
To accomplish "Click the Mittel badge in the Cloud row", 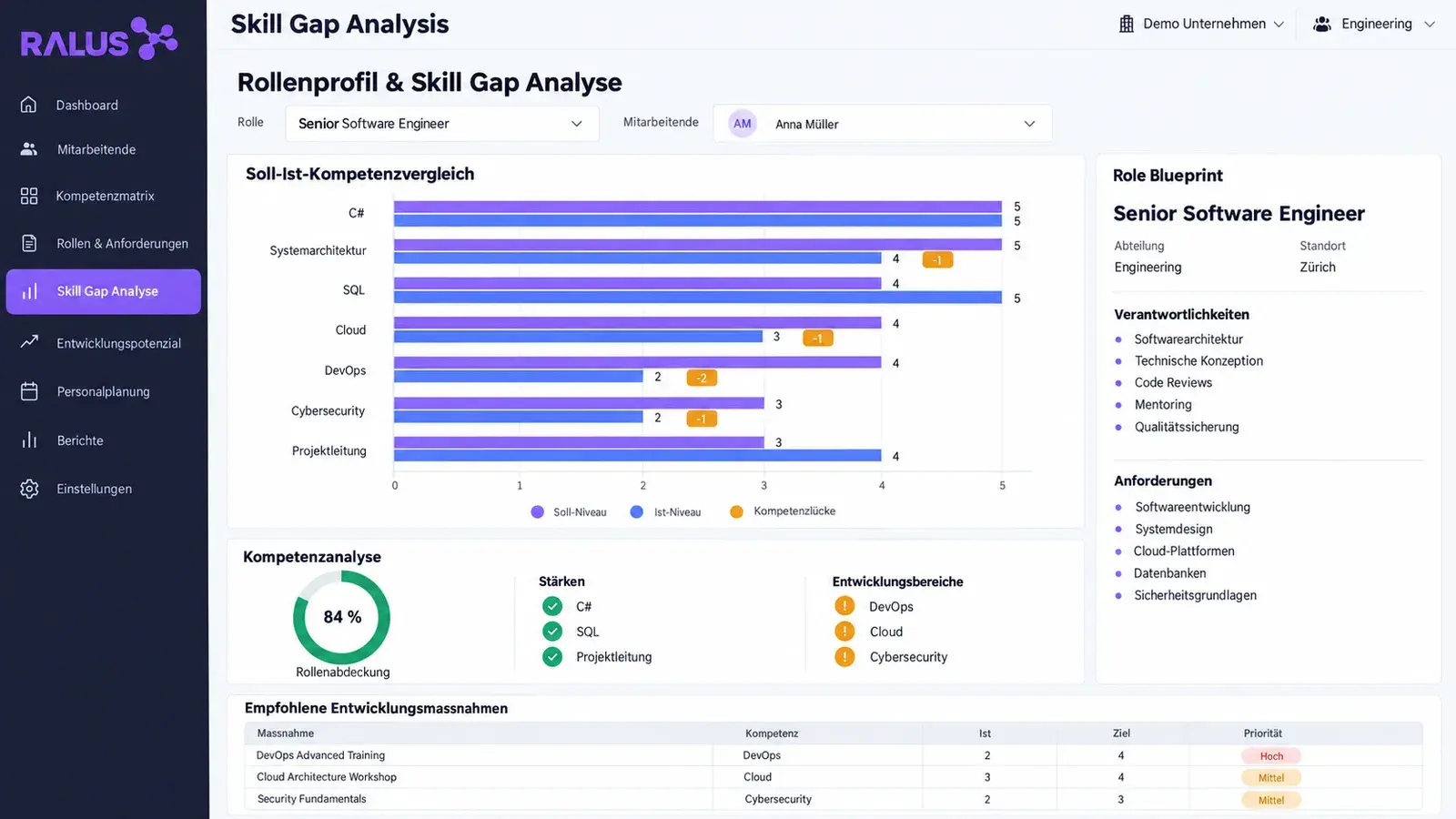I will click(x=1271, y=778).
